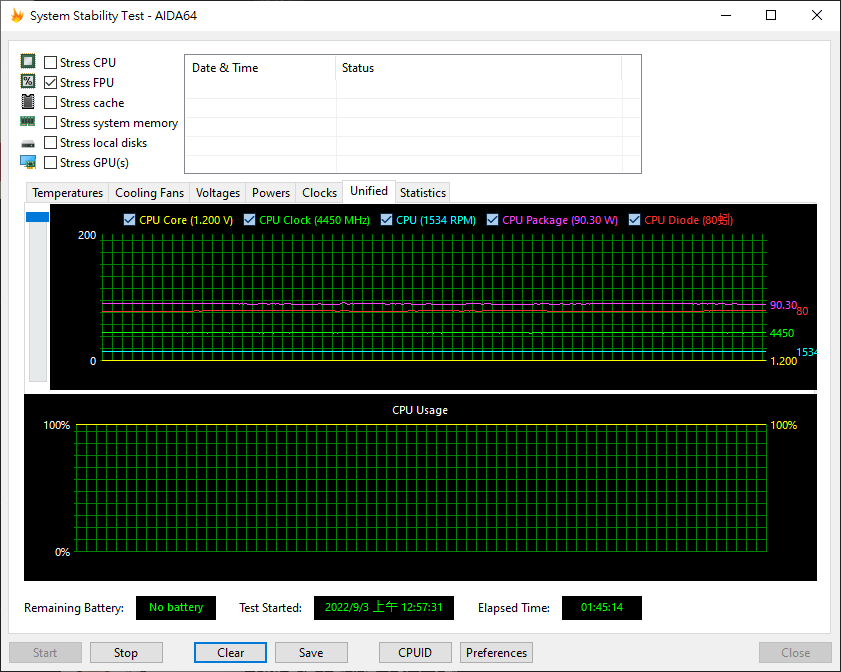The width and height of the screenshot is (841, 672).
Task: Click the Stress CPU processor icon
Action: (x=28, y=61)
